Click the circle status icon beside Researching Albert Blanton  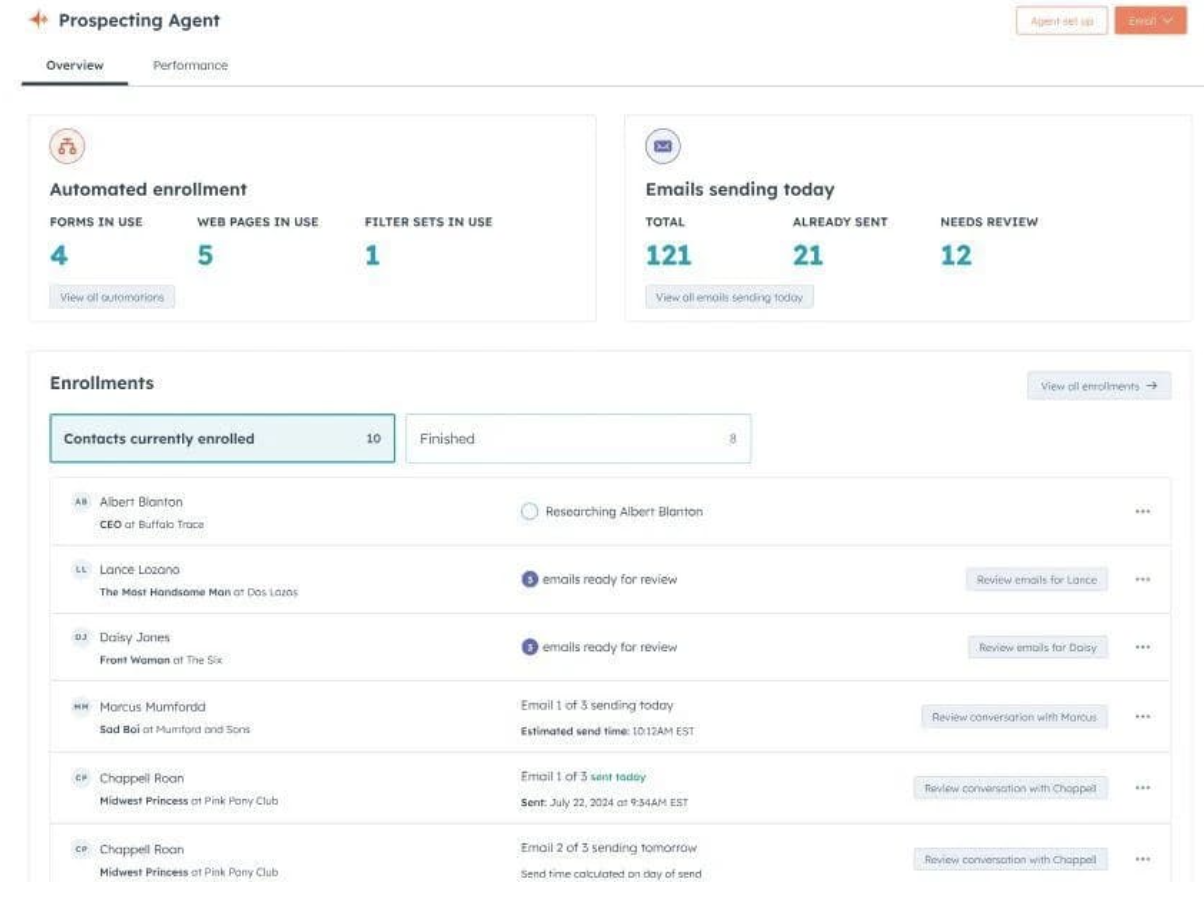coord(529,512)
